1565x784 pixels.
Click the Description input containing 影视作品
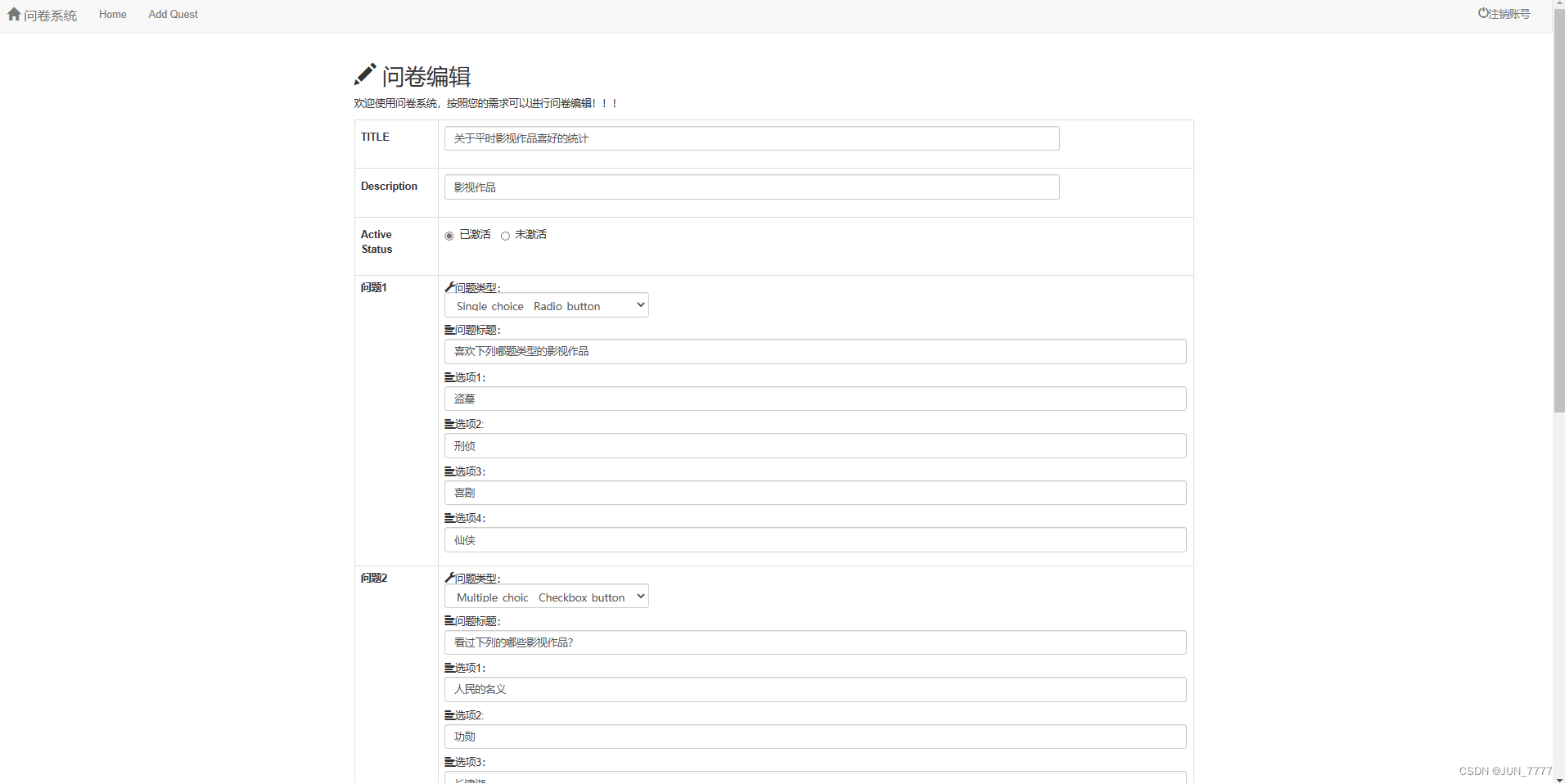coord(752,187)
